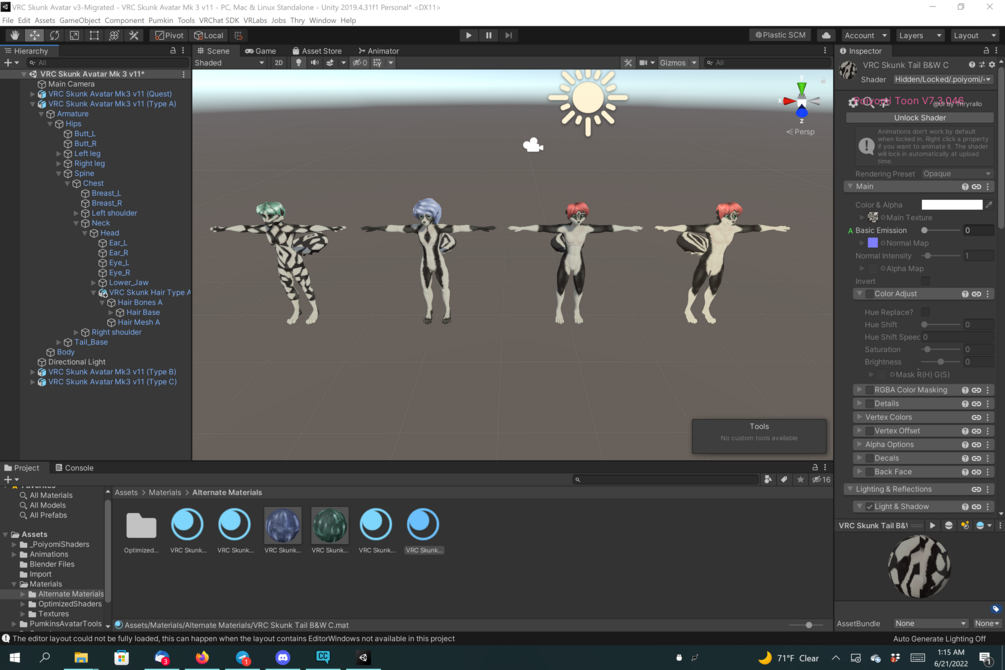The height and width of the screenshot is (670, 1005).
Task: Click the Local toggle button
Action: 209,35
